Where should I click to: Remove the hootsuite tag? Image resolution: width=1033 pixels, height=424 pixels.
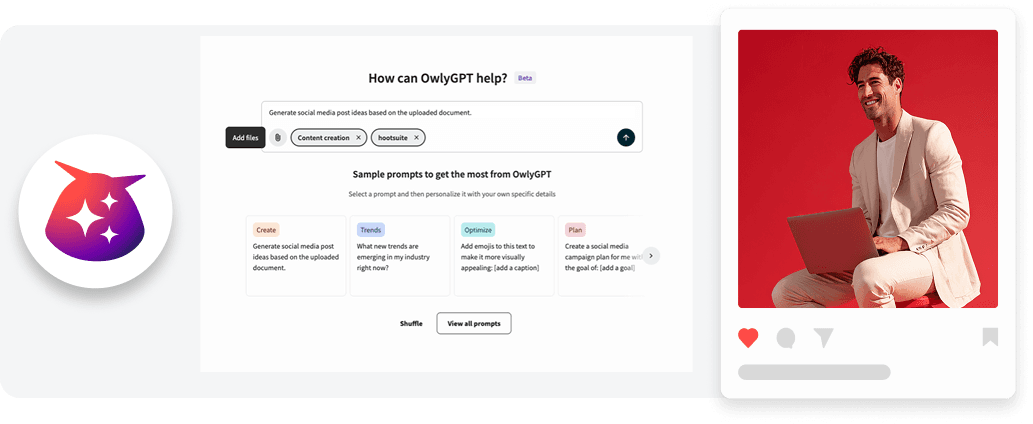417,138
